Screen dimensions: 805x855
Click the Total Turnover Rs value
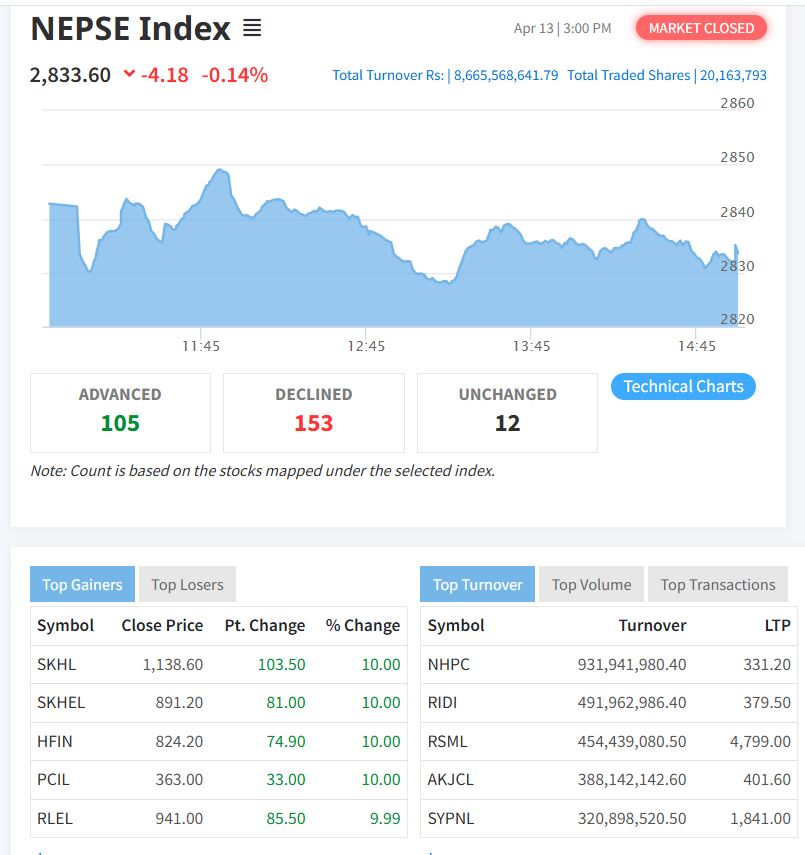[505, 75]
